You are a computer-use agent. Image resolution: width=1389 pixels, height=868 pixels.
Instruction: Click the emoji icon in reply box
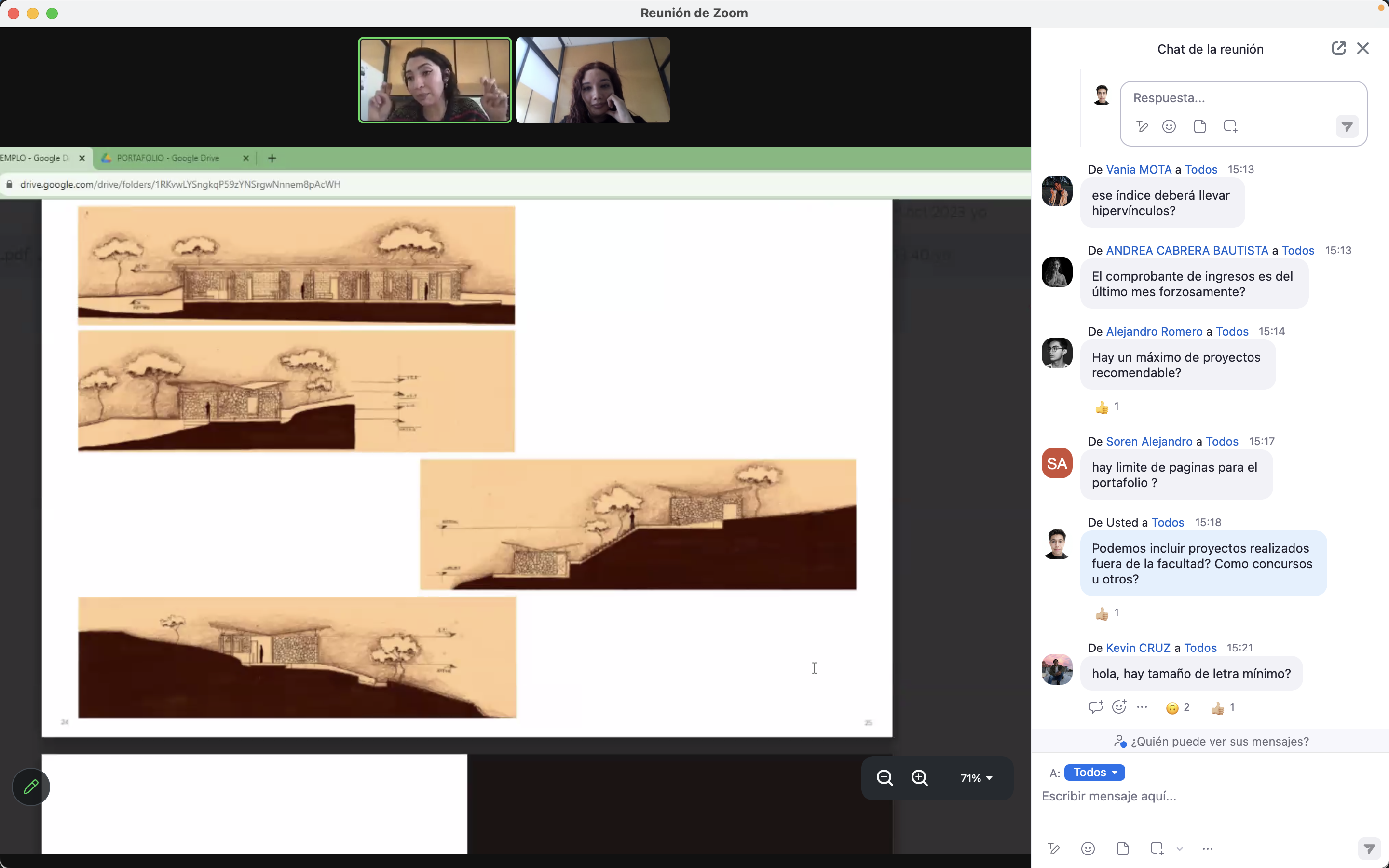(x=1169, y=126)
